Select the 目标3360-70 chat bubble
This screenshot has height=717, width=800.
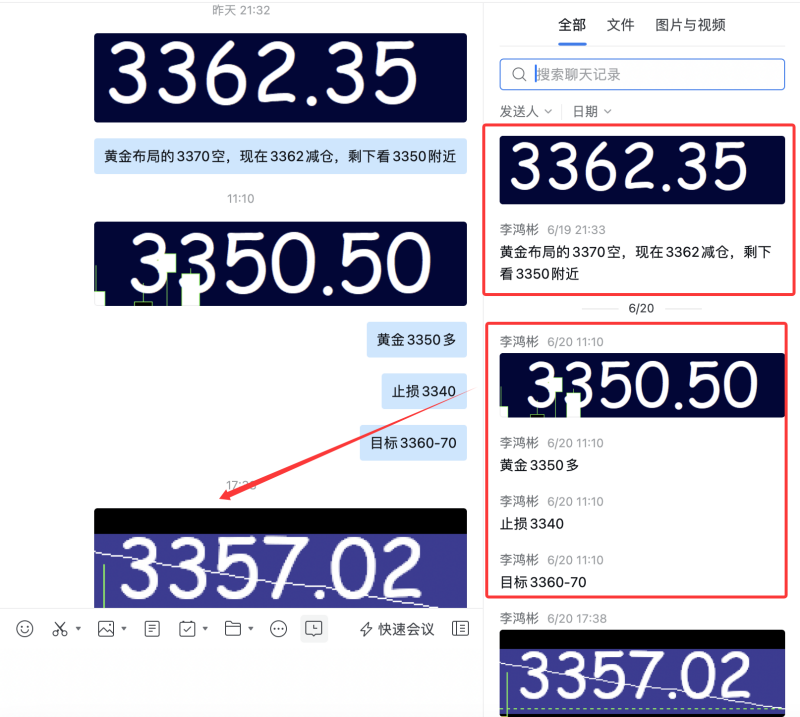[x=413, y=443]
